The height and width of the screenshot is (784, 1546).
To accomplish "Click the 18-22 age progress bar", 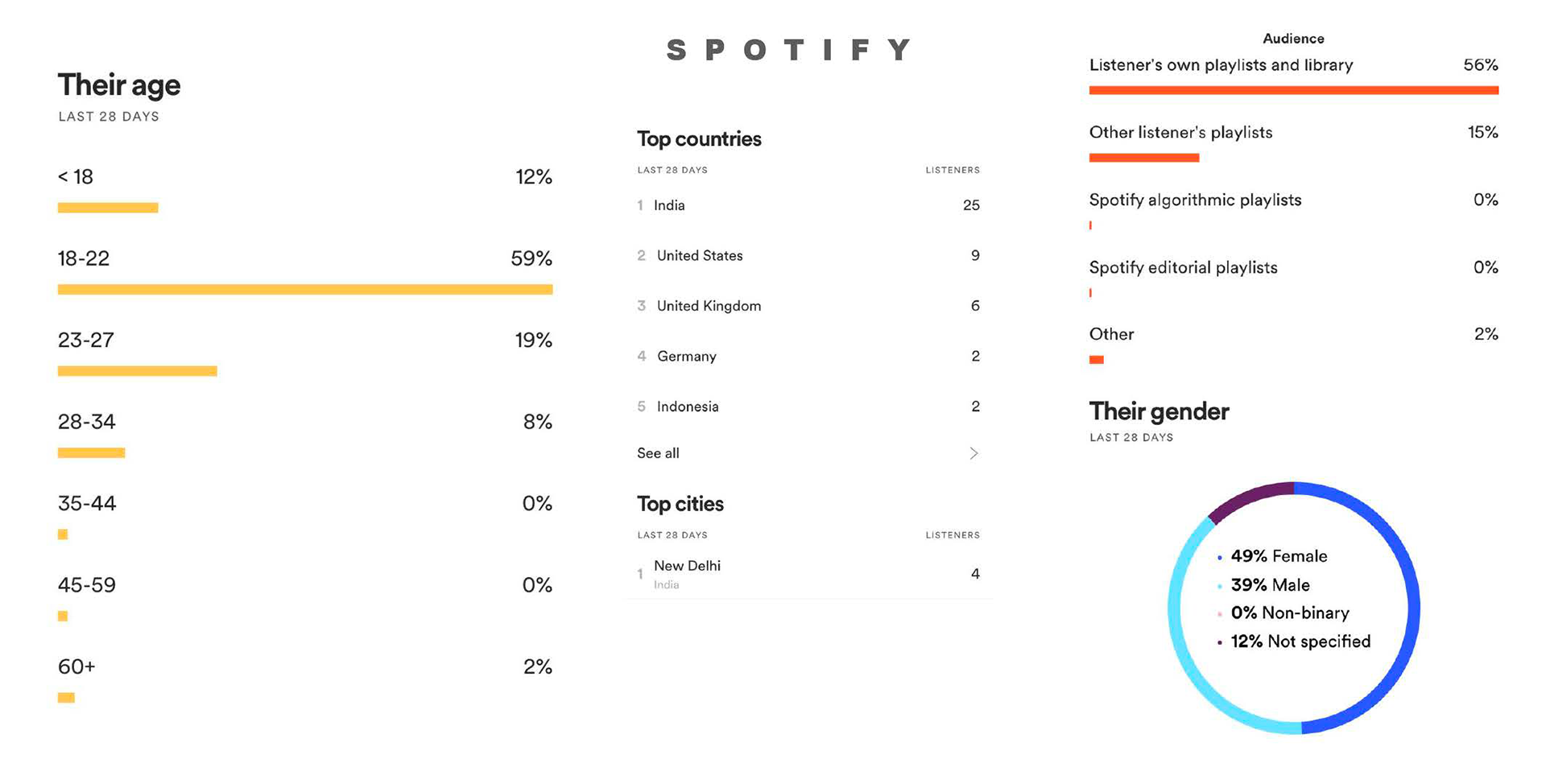I will (x=305, y=289).
